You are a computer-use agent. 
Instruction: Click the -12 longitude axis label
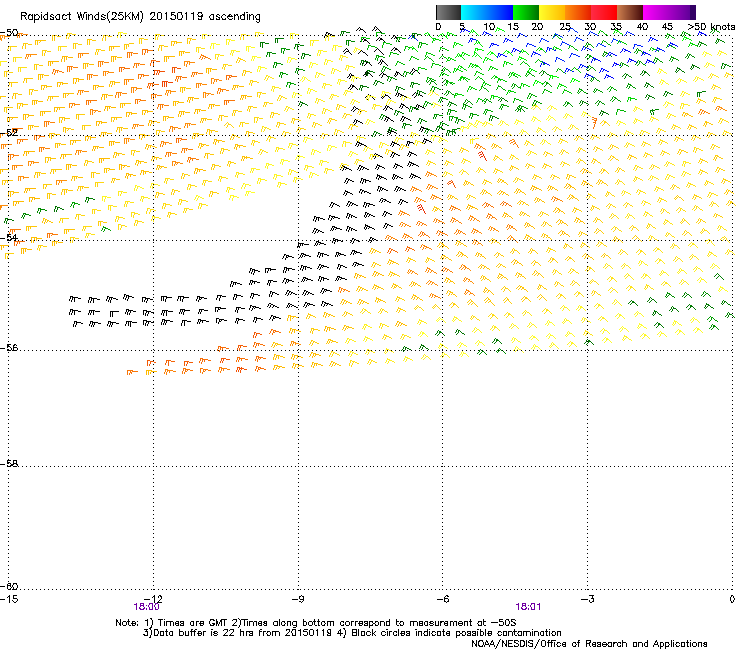153,599
